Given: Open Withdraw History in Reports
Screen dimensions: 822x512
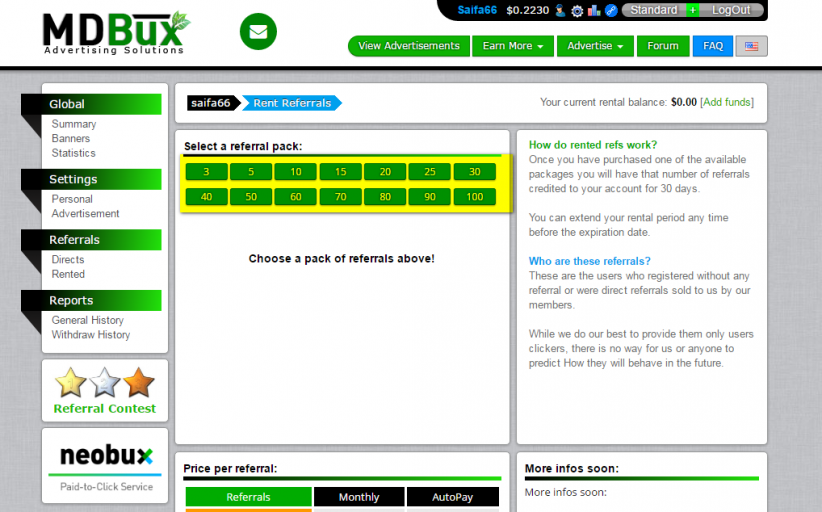Looking at the screenshot, I should (x=91, y=335).
